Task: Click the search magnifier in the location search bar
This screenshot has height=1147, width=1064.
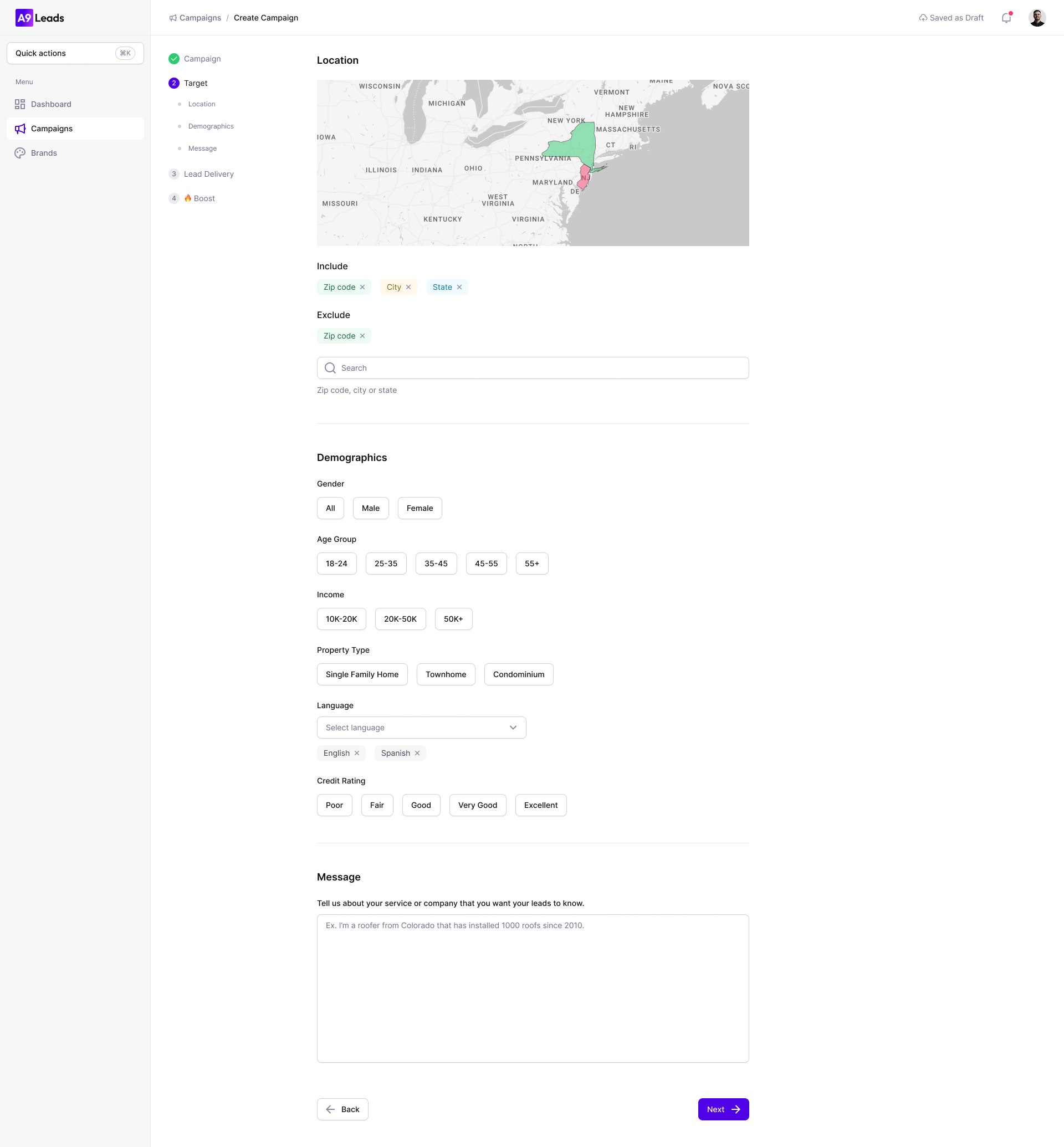Action: (330, 367)
